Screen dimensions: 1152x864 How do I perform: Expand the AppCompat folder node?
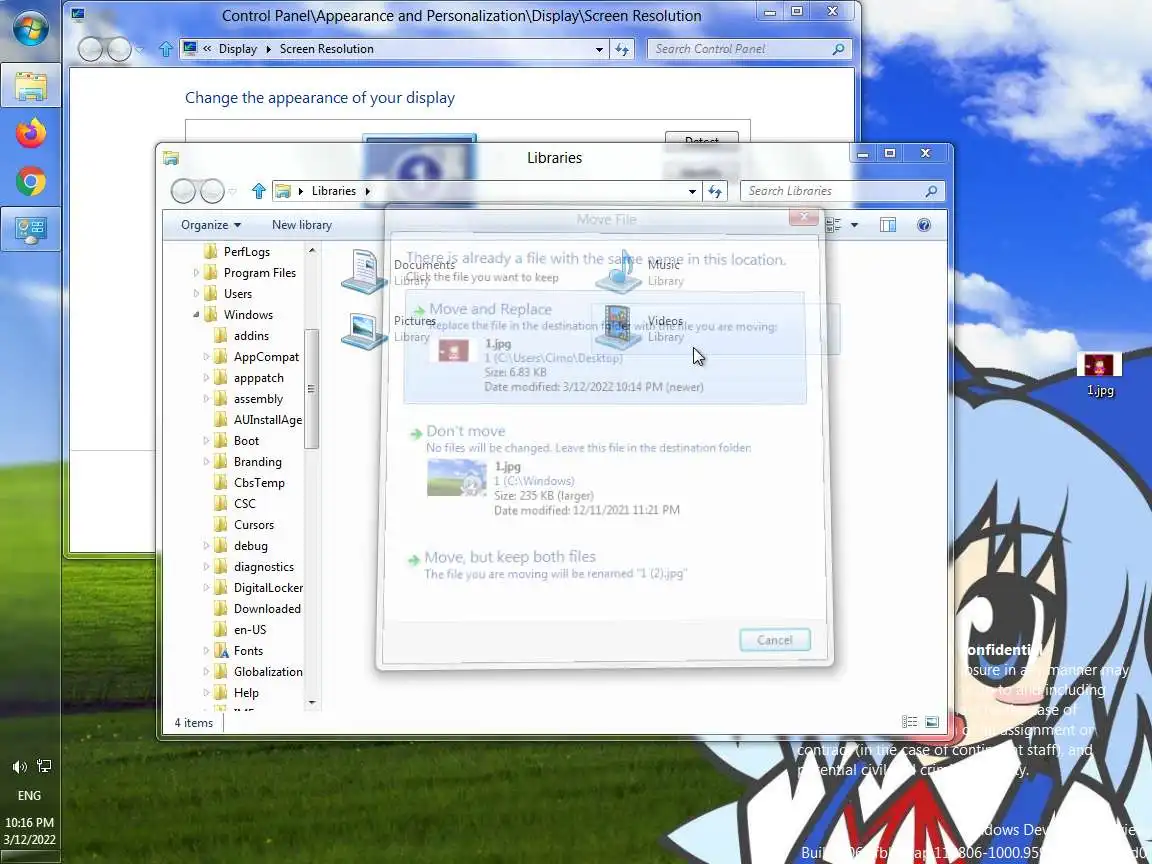[x=206, y=356]
